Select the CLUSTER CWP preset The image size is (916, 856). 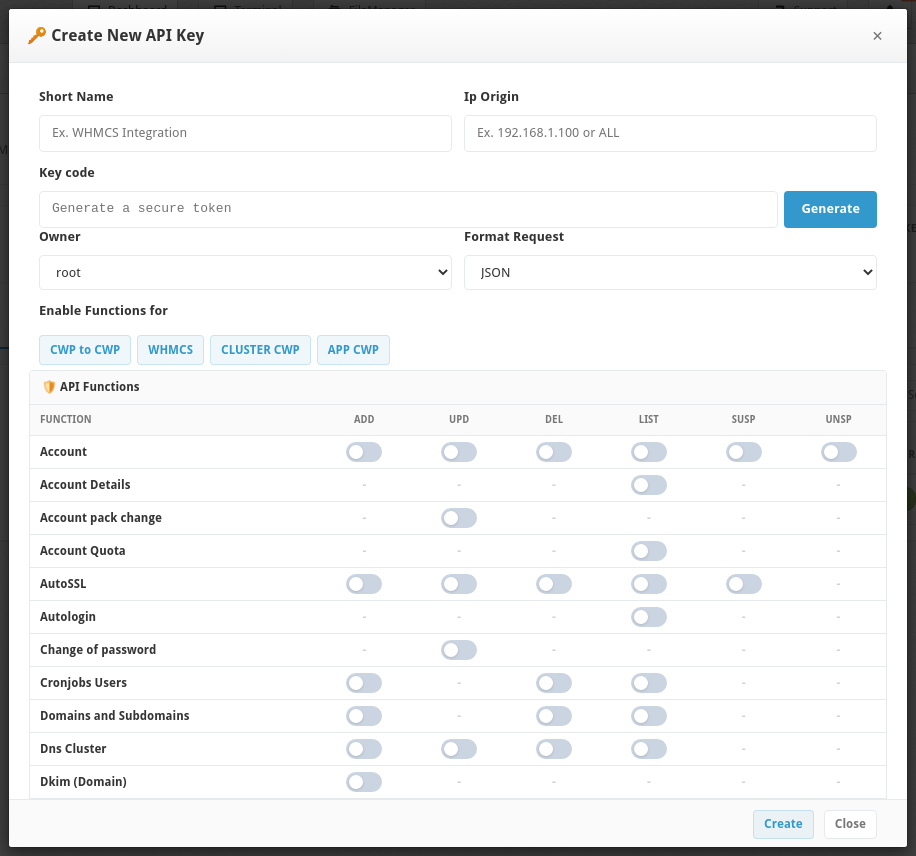[x=260, y=350]
